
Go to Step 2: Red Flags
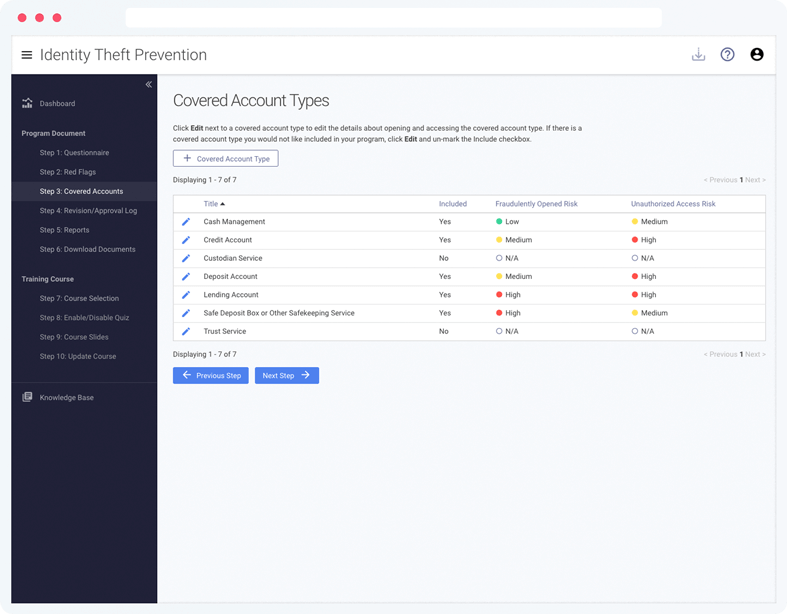68,172
